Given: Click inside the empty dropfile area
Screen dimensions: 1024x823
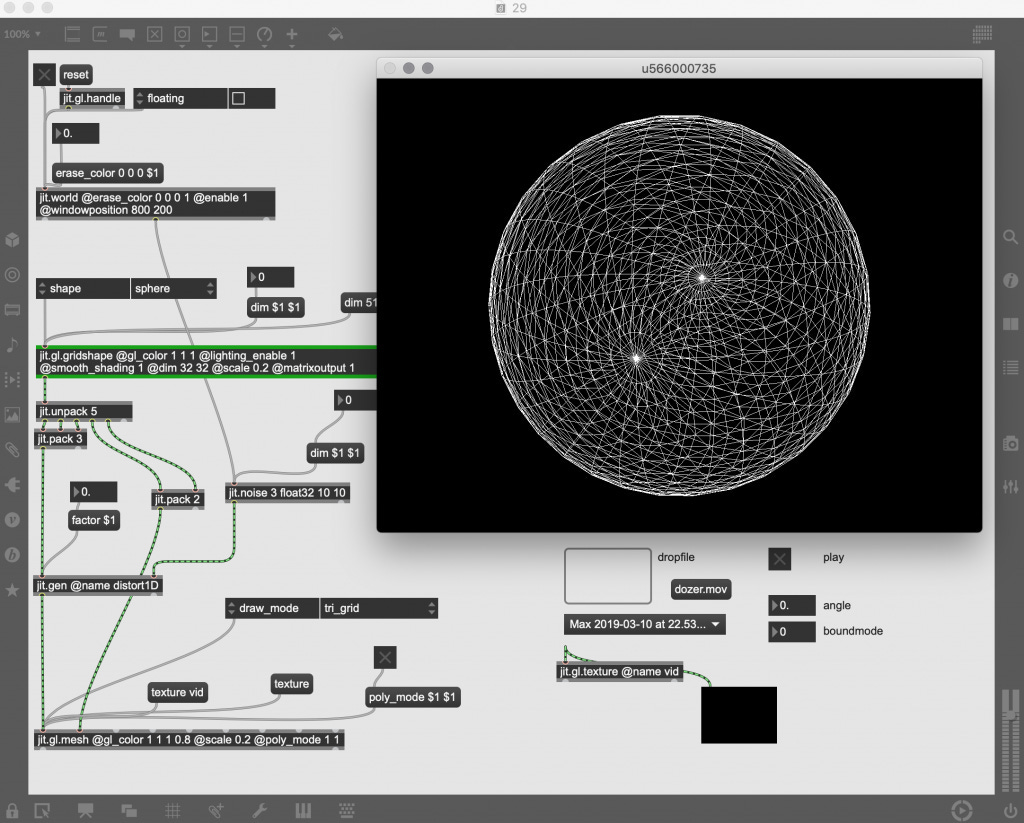Looking at the screenshot, I should click(607, 574).
